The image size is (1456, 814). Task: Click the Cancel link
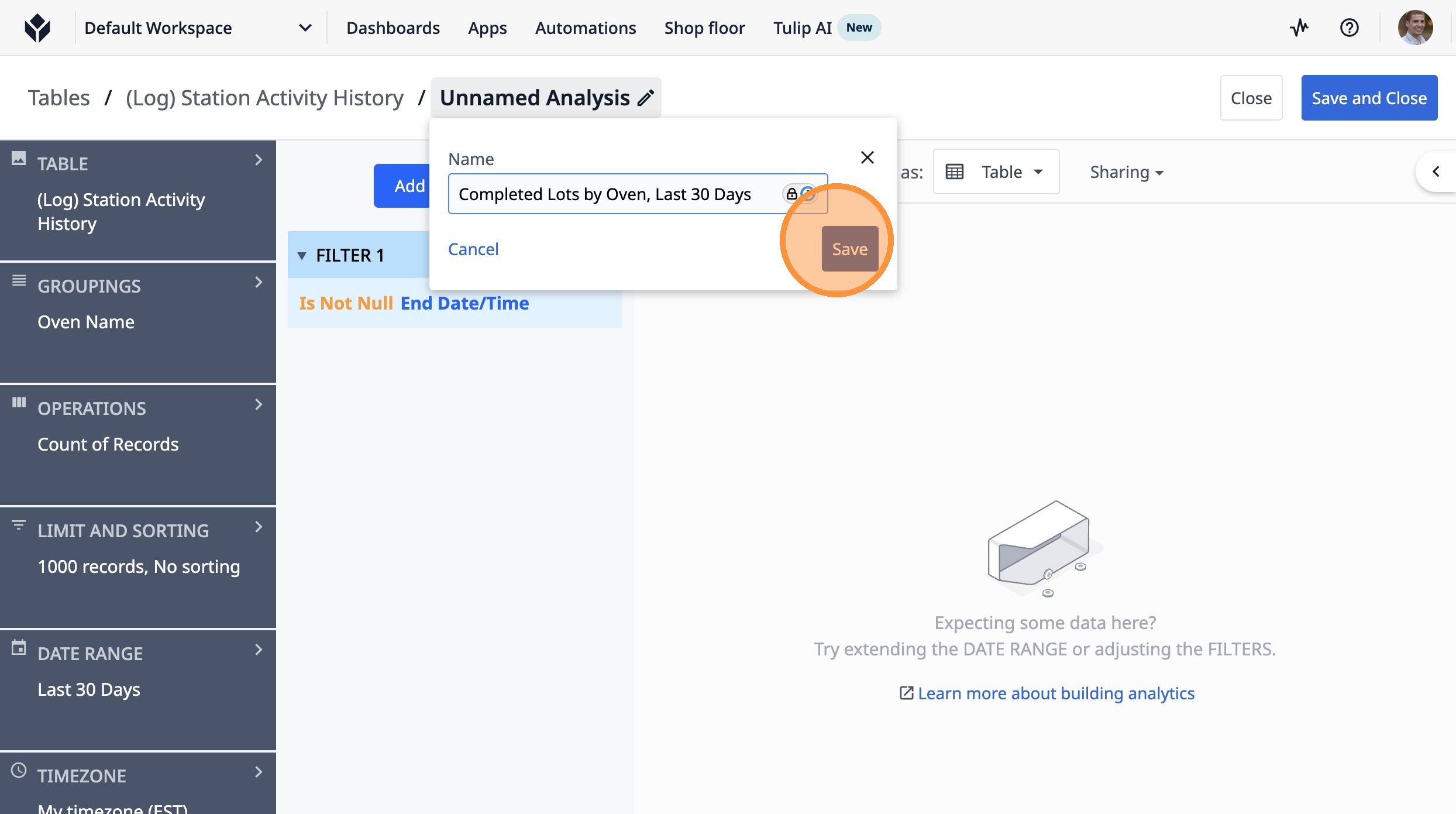coord(473,249)
